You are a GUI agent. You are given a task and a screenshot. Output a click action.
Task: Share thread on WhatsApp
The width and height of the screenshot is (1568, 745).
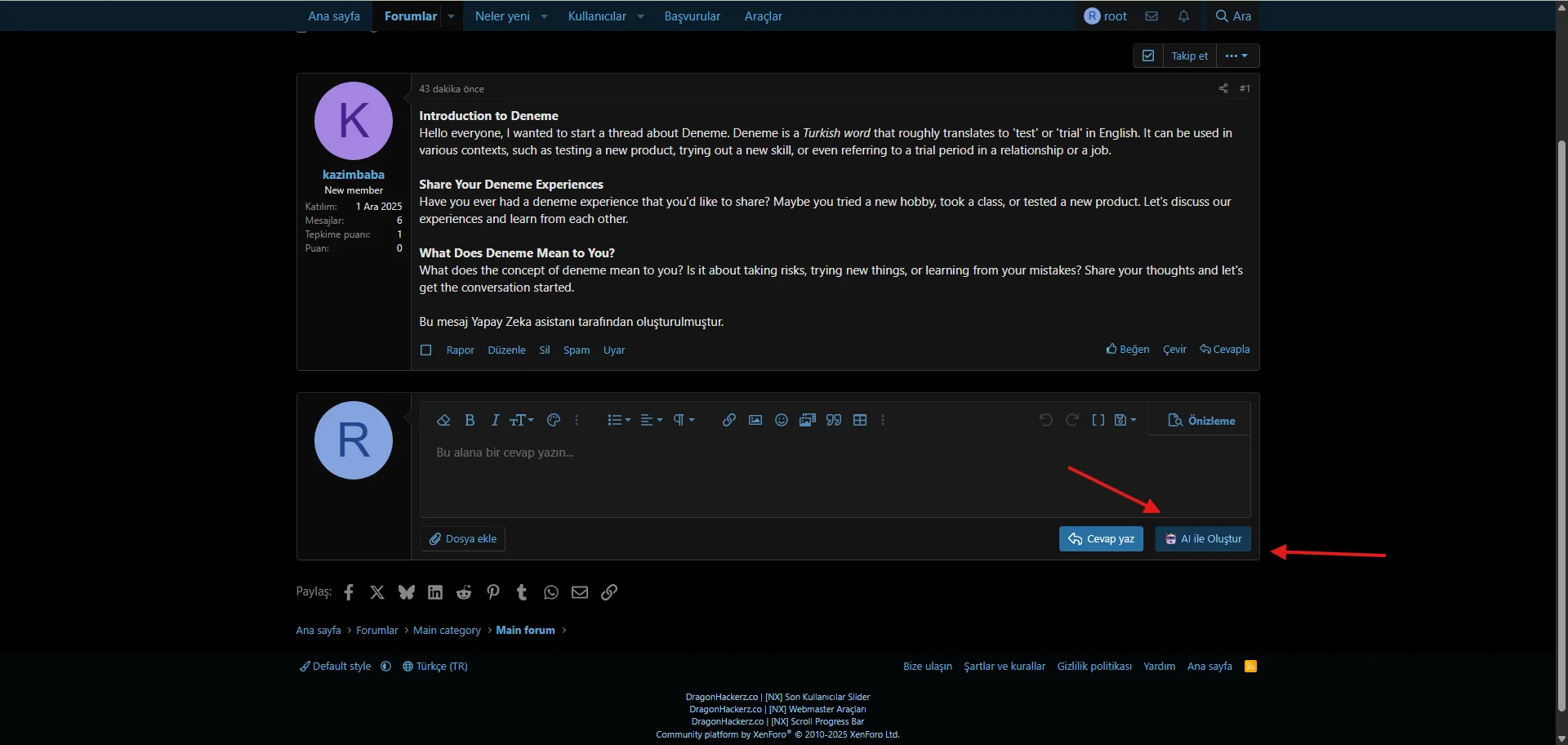tap(551, 592)
